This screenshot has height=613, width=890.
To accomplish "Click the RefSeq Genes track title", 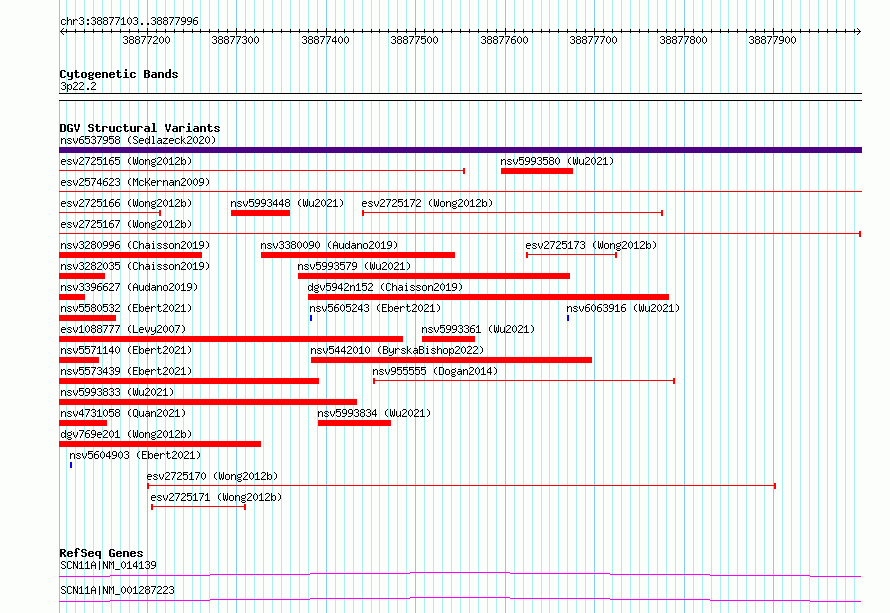I will click(x=101, y=553).
